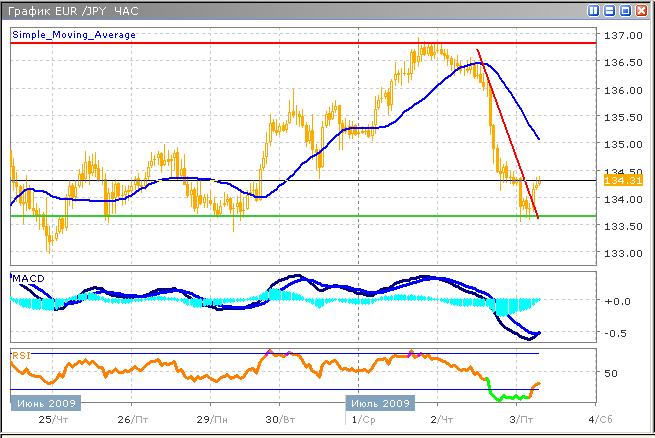Screen dimensions: 655x438
Task: Click the Simple_Moving_Average indicator label
Action: 74,34
